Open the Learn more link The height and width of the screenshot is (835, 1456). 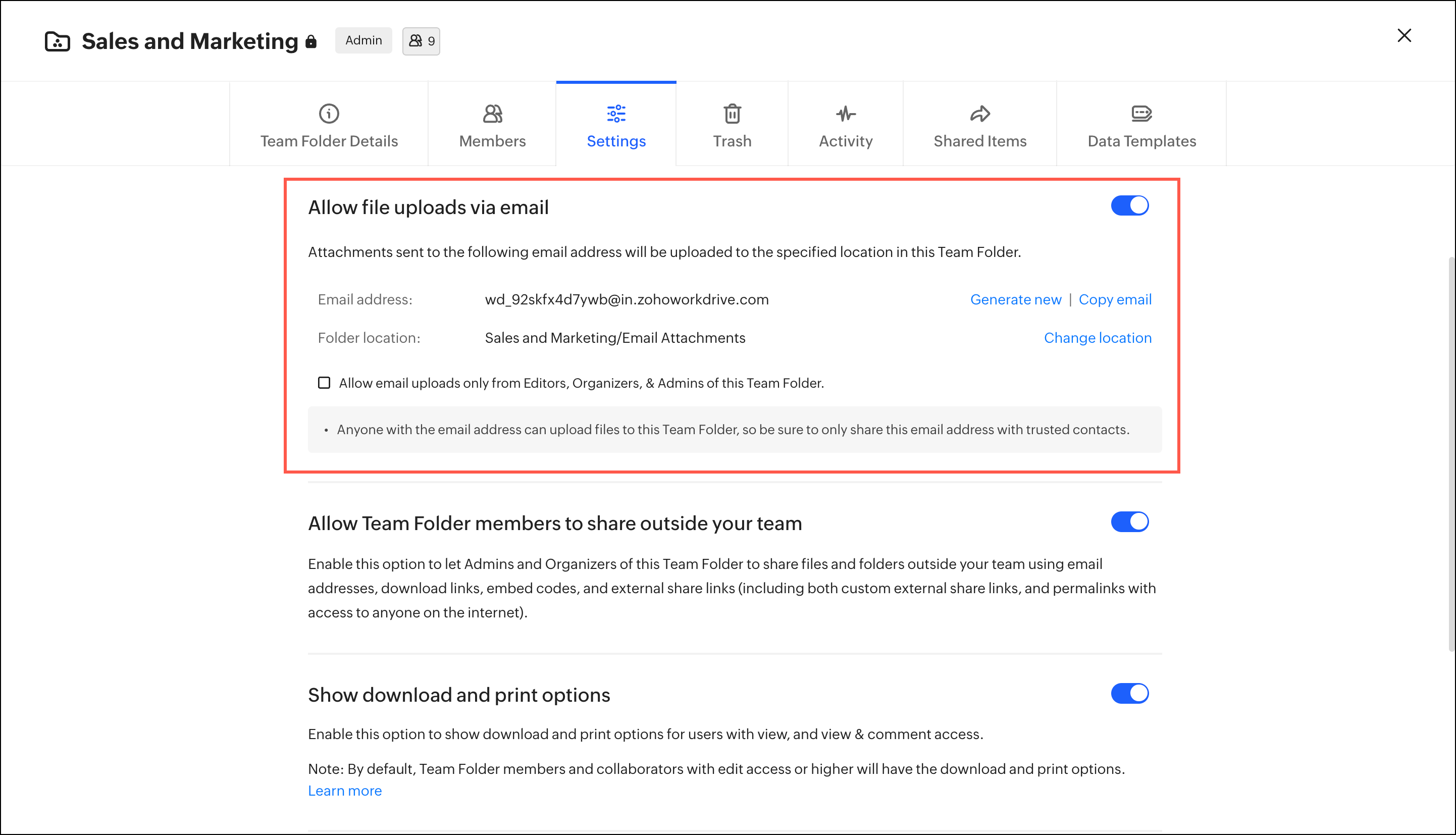pyautogui.click(x=345, y=790)
